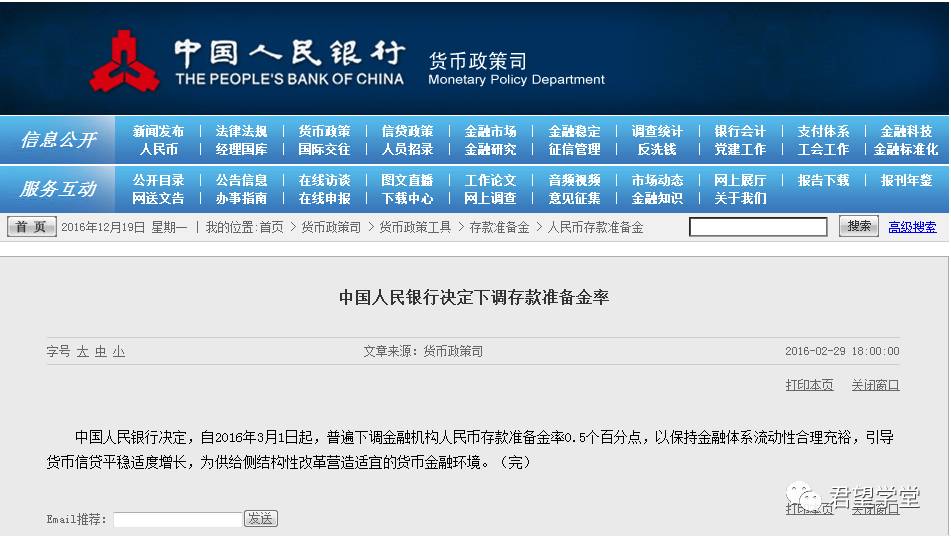
Task: Open 货币政策司 breadcrumb link
Action: pyautogui.click(x=331, y=227)
